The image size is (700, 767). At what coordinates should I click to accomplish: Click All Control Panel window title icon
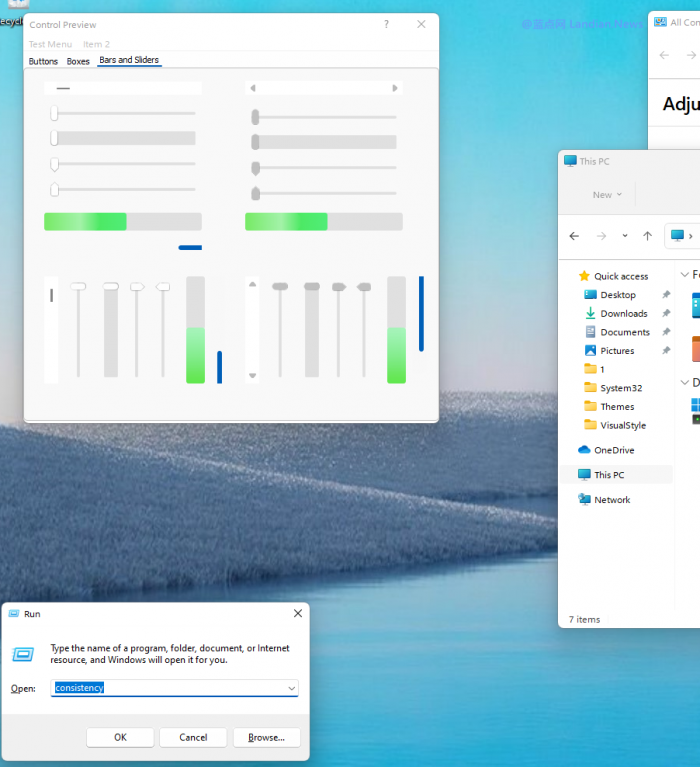(x=660, y=22)
